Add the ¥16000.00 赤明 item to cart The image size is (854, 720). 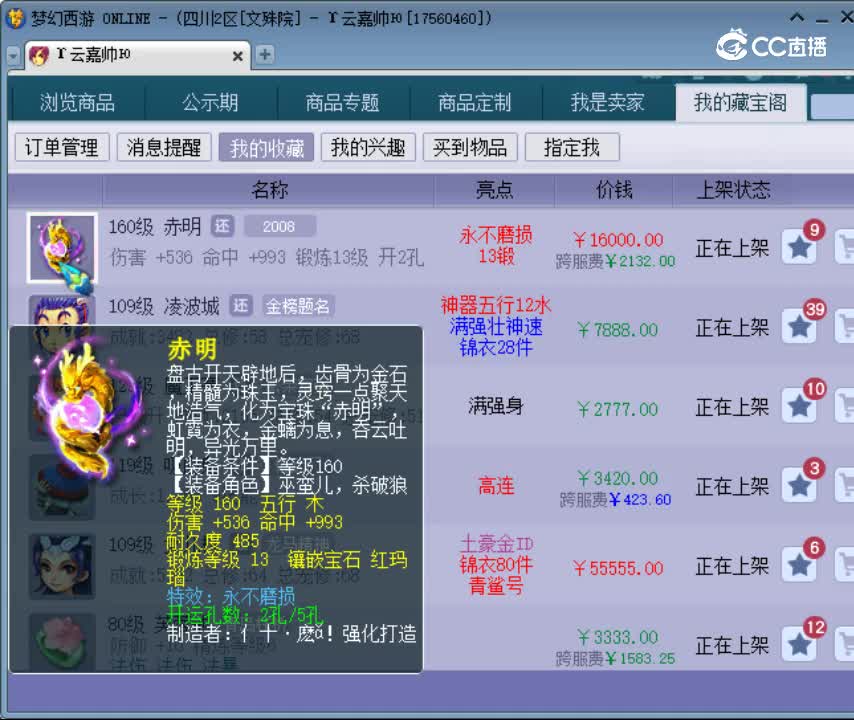(845, 247)
